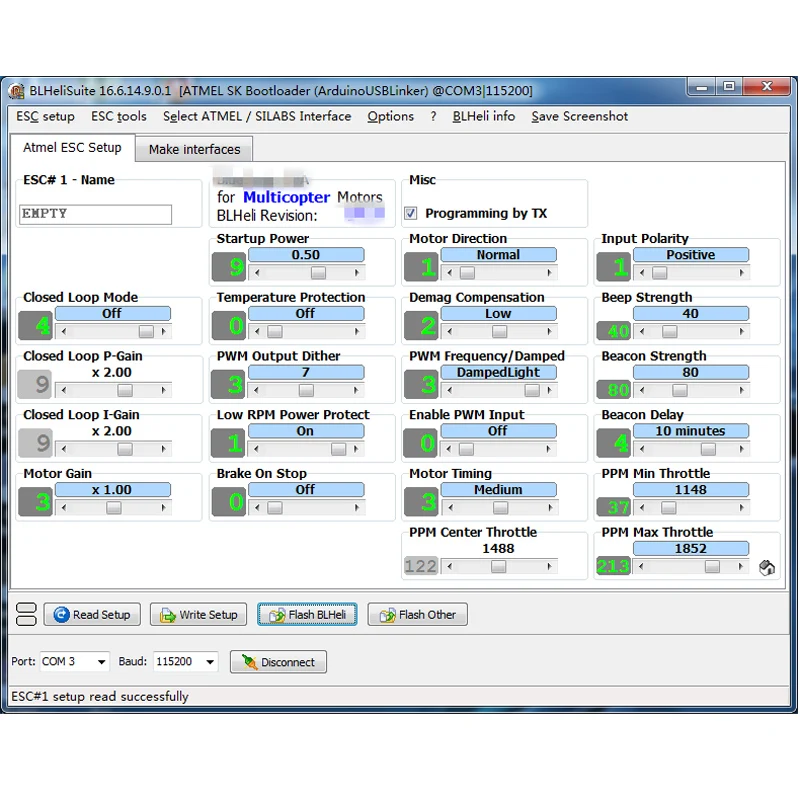Click the PPM Center Throttle value box showing 122
The image size is (800, 800).
[x=421, y=566]
